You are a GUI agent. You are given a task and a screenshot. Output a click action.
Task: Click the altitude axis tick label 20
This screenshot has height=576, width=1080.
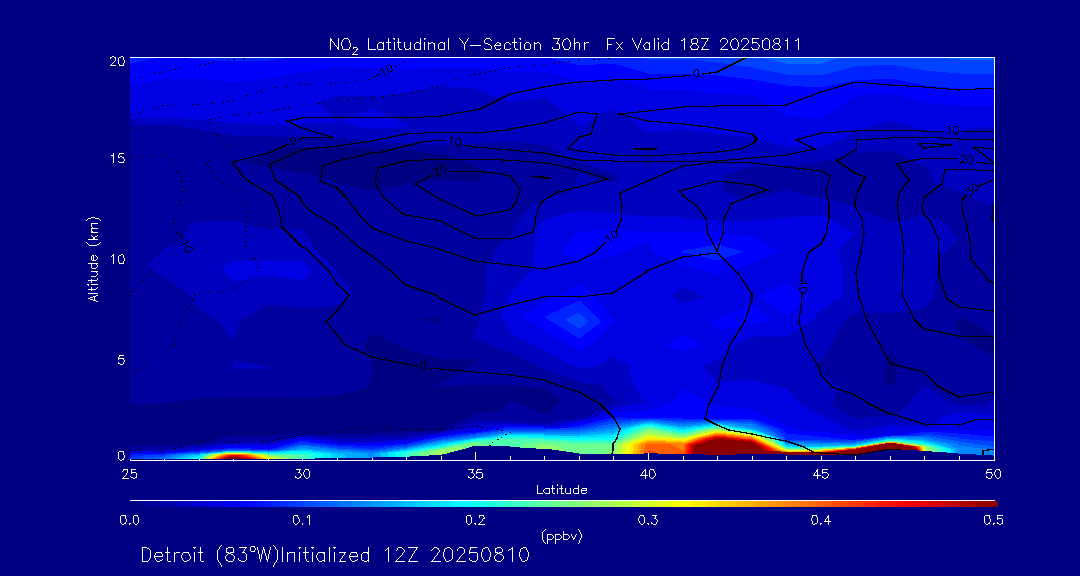coord(117,61)
